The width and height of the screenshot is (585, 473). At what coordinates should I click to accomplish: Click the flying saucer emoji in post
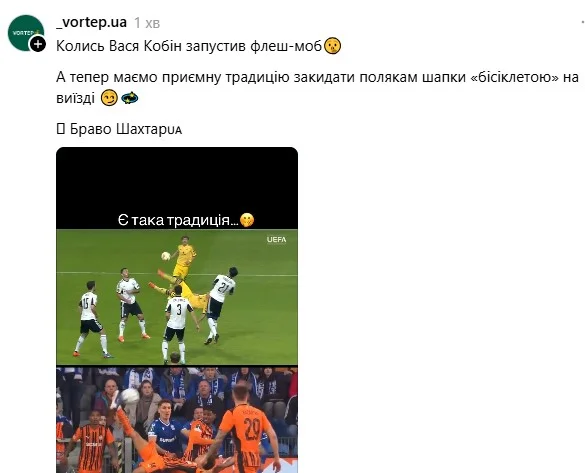129,98
